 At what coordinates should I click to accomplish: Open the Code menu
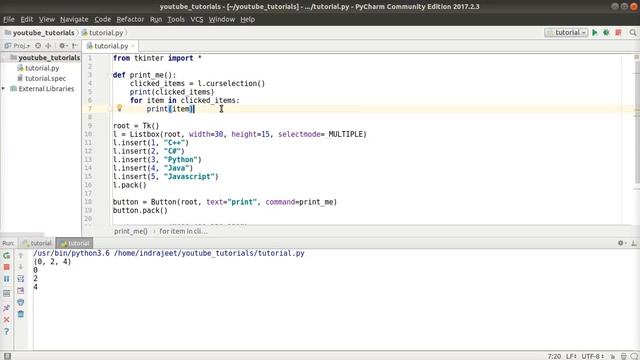102,19
